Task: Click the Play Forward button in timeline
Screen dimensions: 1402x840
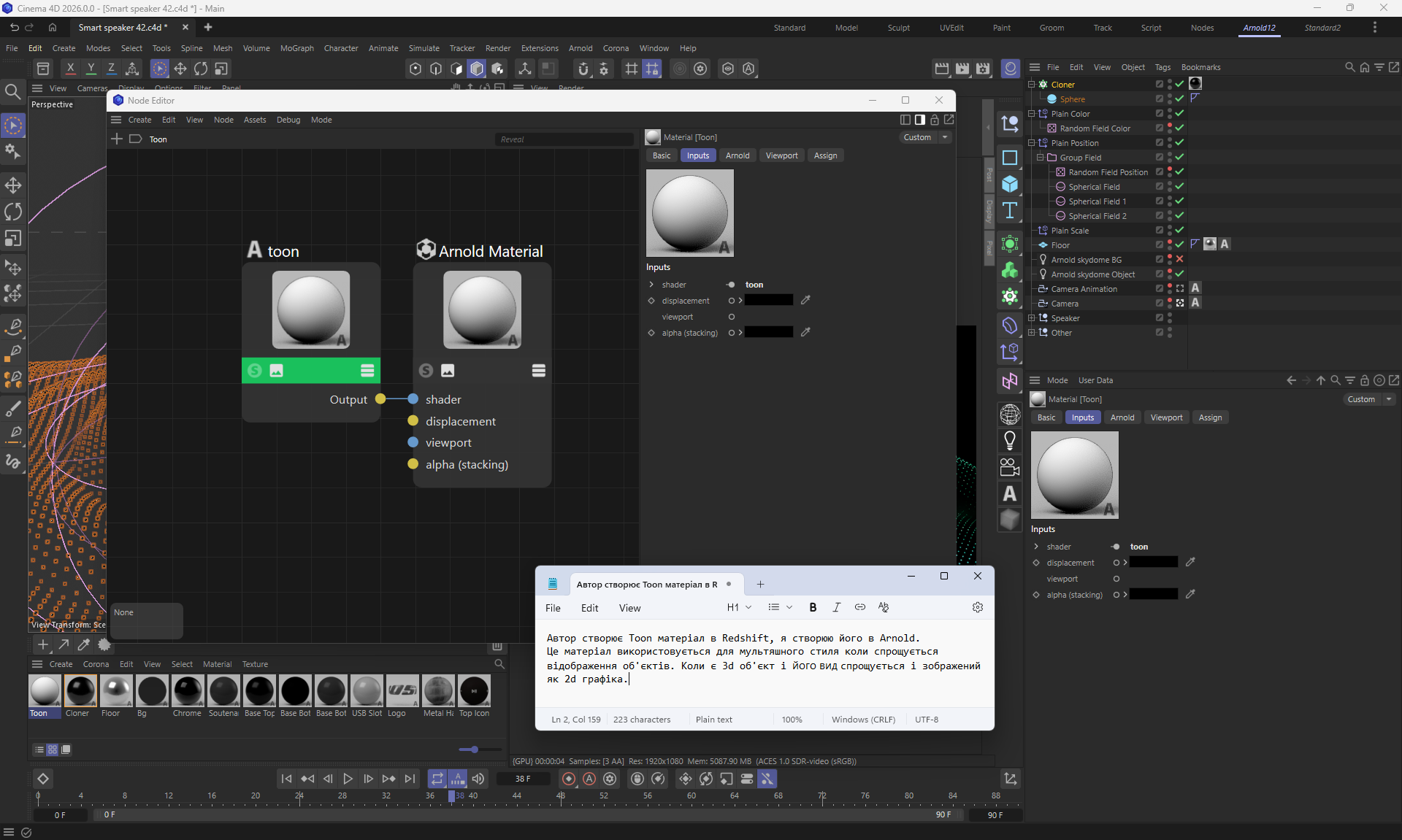Action: pyautogui.click(x=348, y=779)
